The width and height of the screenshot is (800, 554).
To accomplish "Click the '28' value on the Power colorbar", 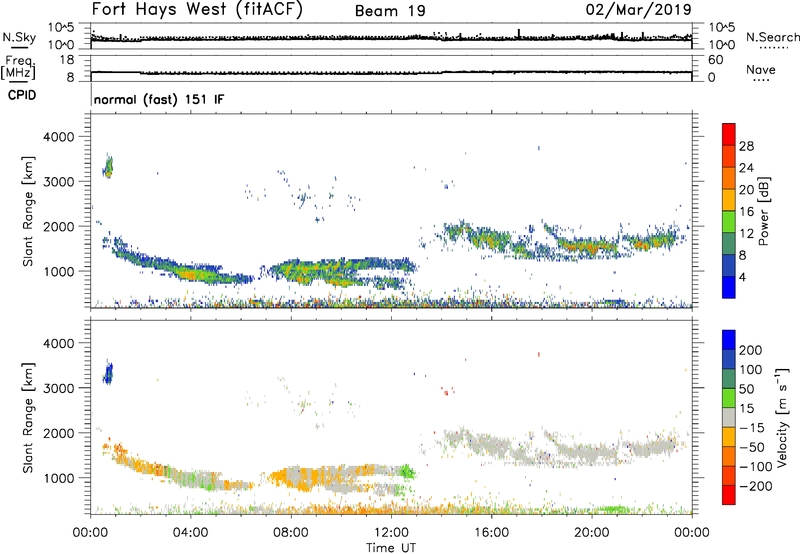I will pos(746,146).
